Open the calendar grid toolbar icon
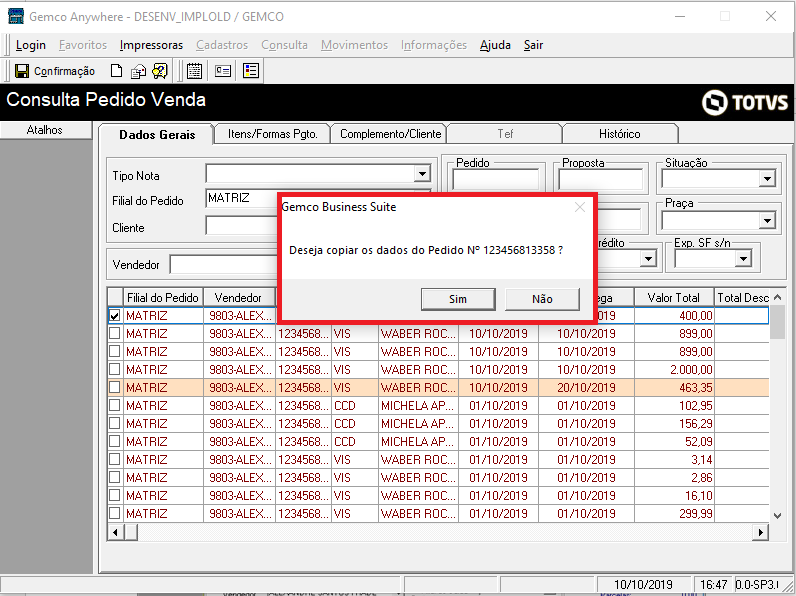The image size is (796, 596). pos(194,71)
